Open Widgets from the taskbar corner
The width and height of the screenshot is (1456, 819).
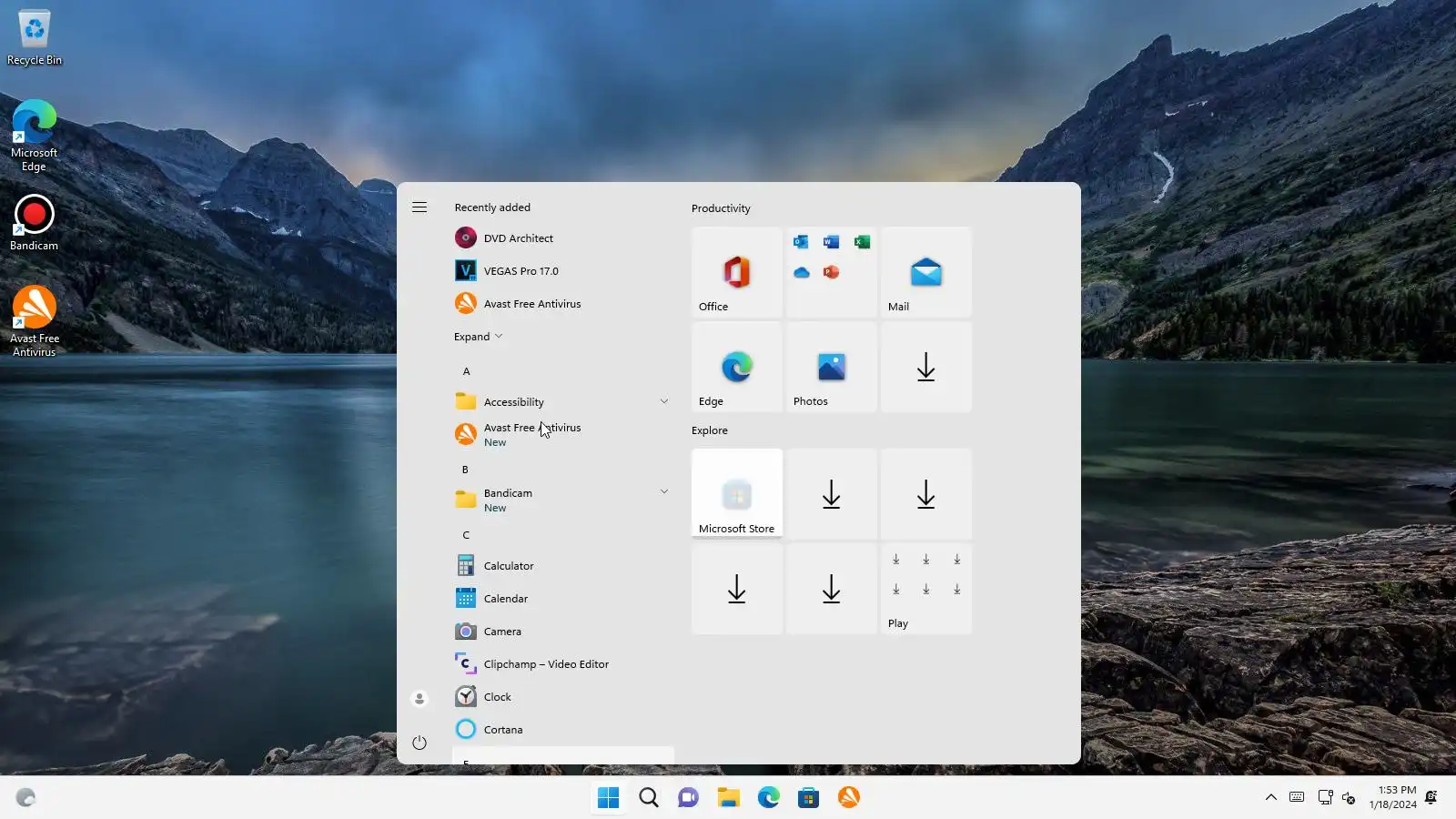[x=25, y=798]
